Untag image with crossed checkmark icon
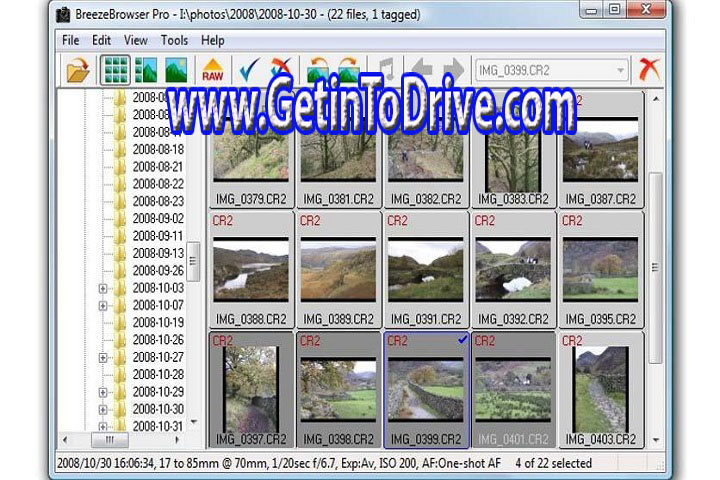Viewport: 720px width, 480px height. pos(280,69)
